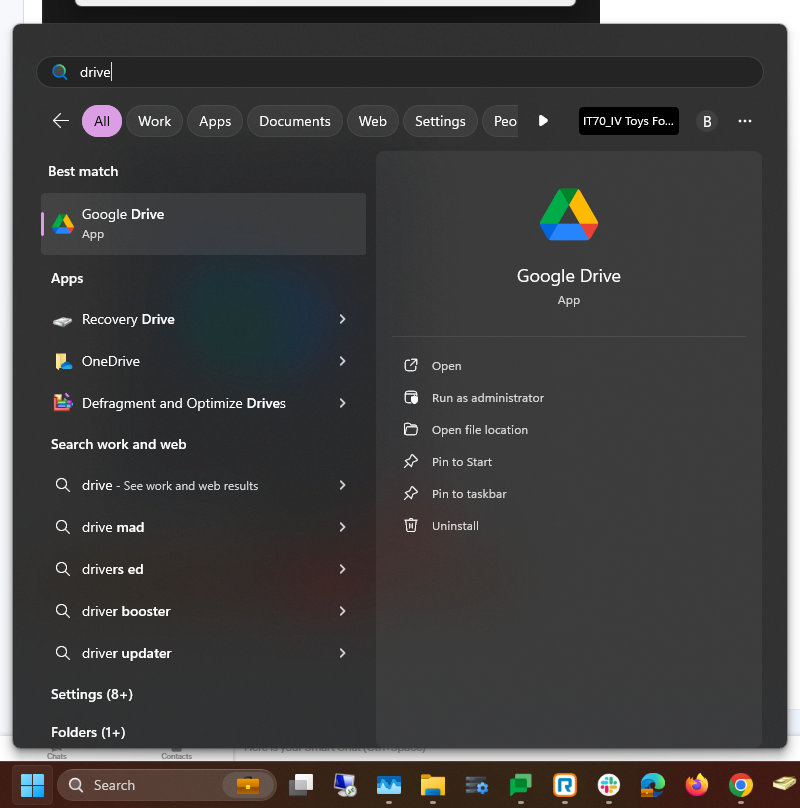Open the RingCentral app in taskbar
Screen dimensions: 800x808
click(x=565, y=785)
